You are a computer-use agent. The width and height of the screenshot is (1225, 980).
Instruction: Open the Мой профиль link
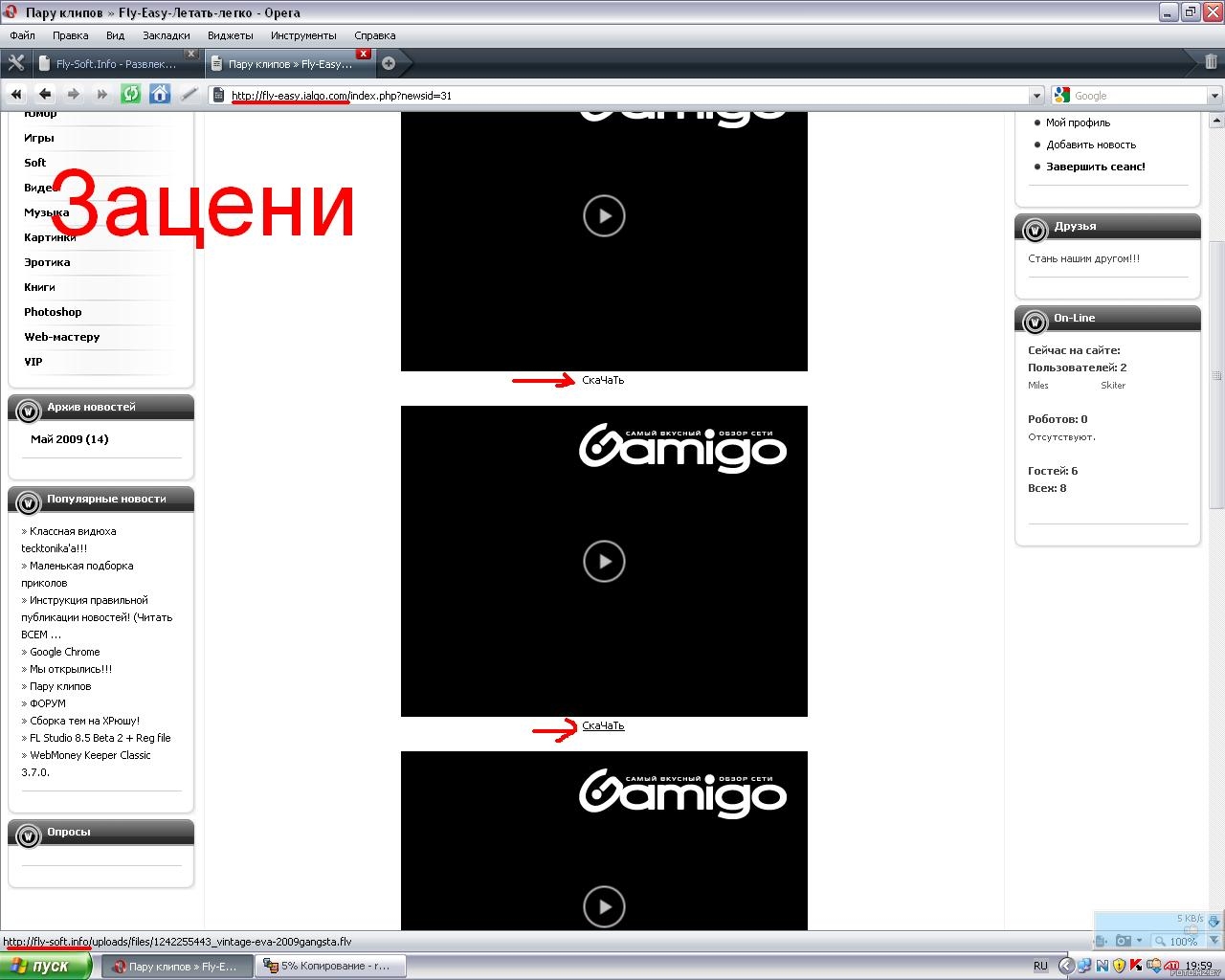tap(1079, 122)
